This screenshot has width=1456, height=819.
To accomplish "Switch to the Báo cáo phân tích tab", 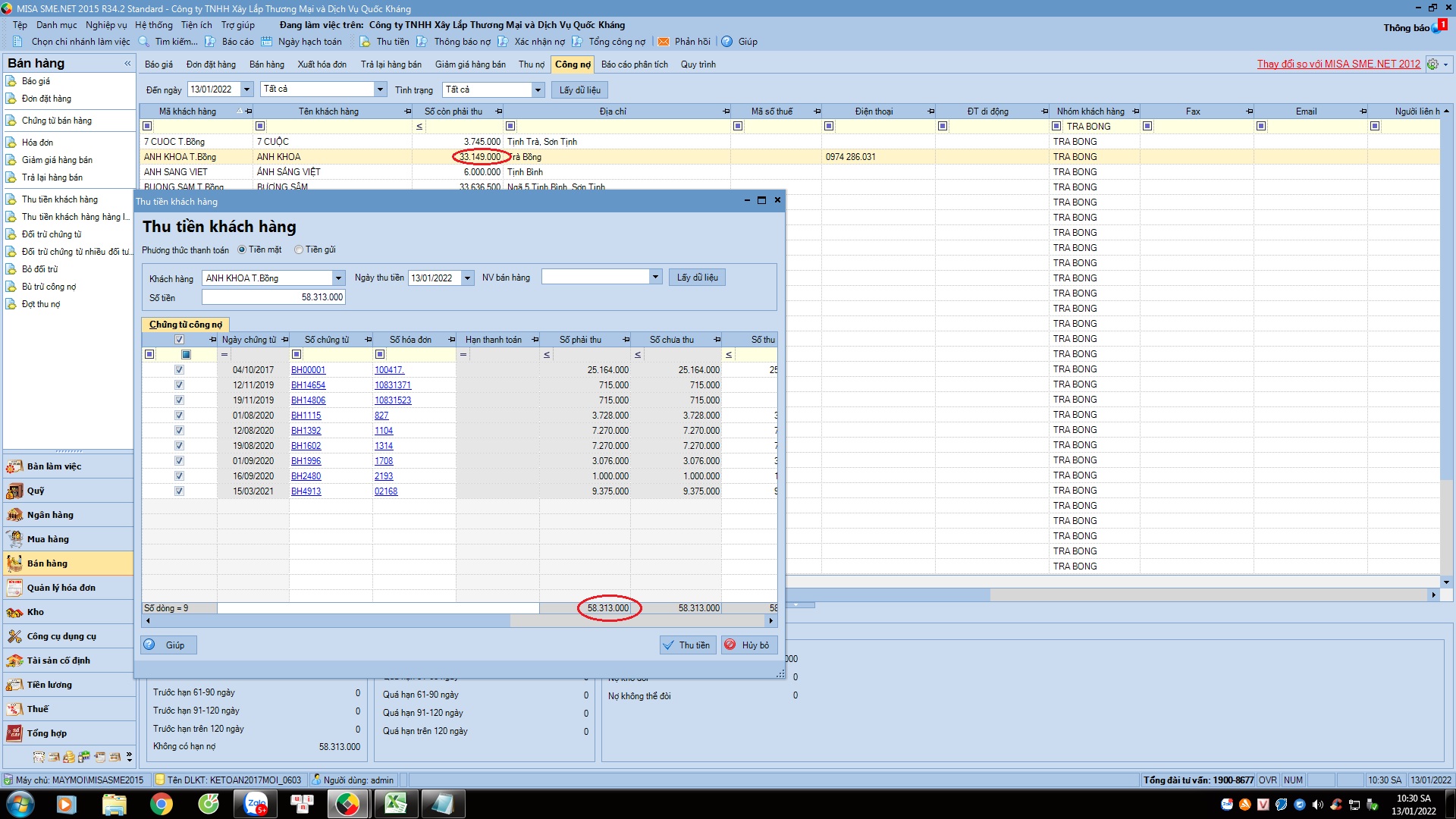I will 635,64.
